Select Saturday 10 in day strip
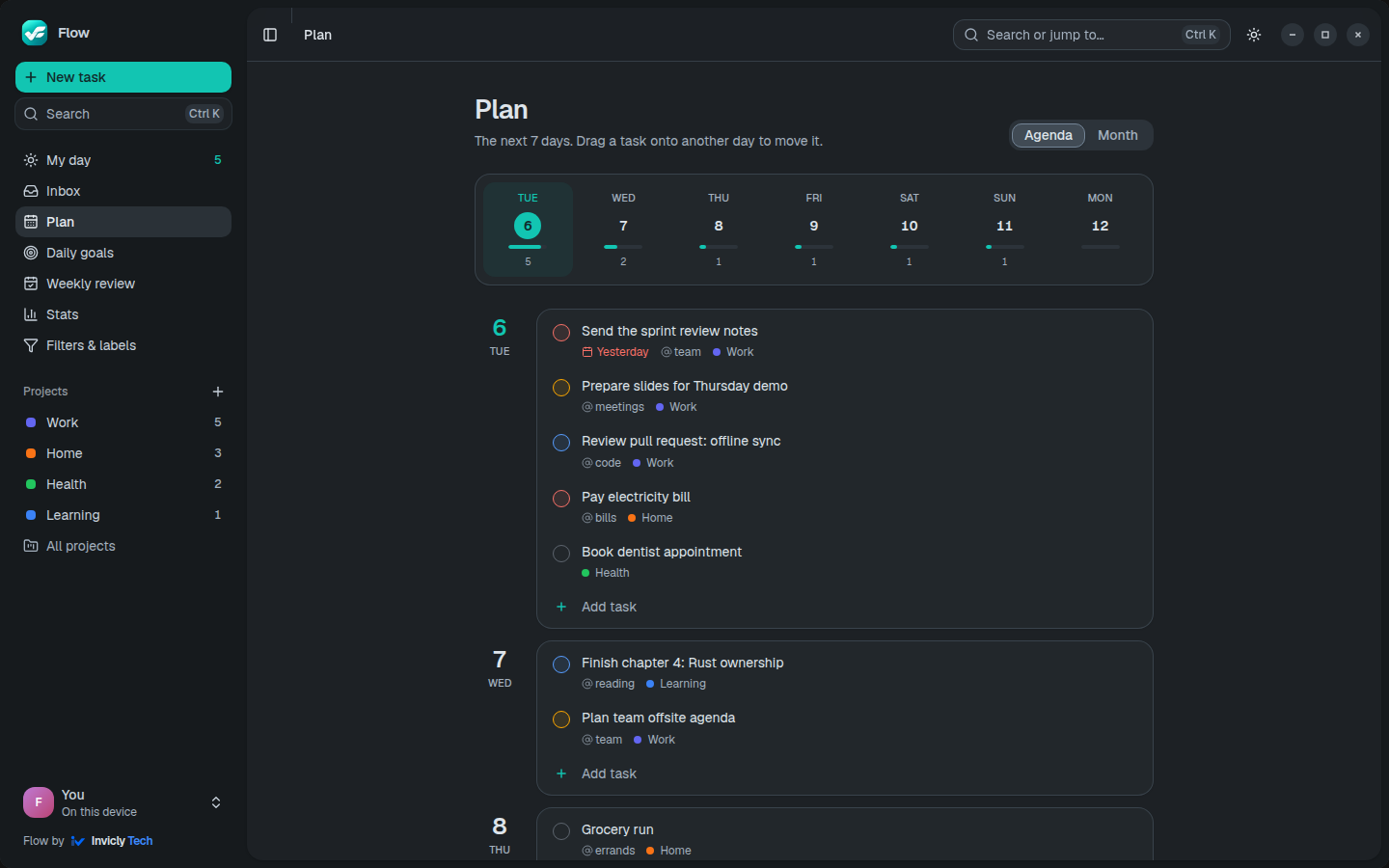Image resolution: width=1389 pixels, height=868 pixels. tap(910, 230)
